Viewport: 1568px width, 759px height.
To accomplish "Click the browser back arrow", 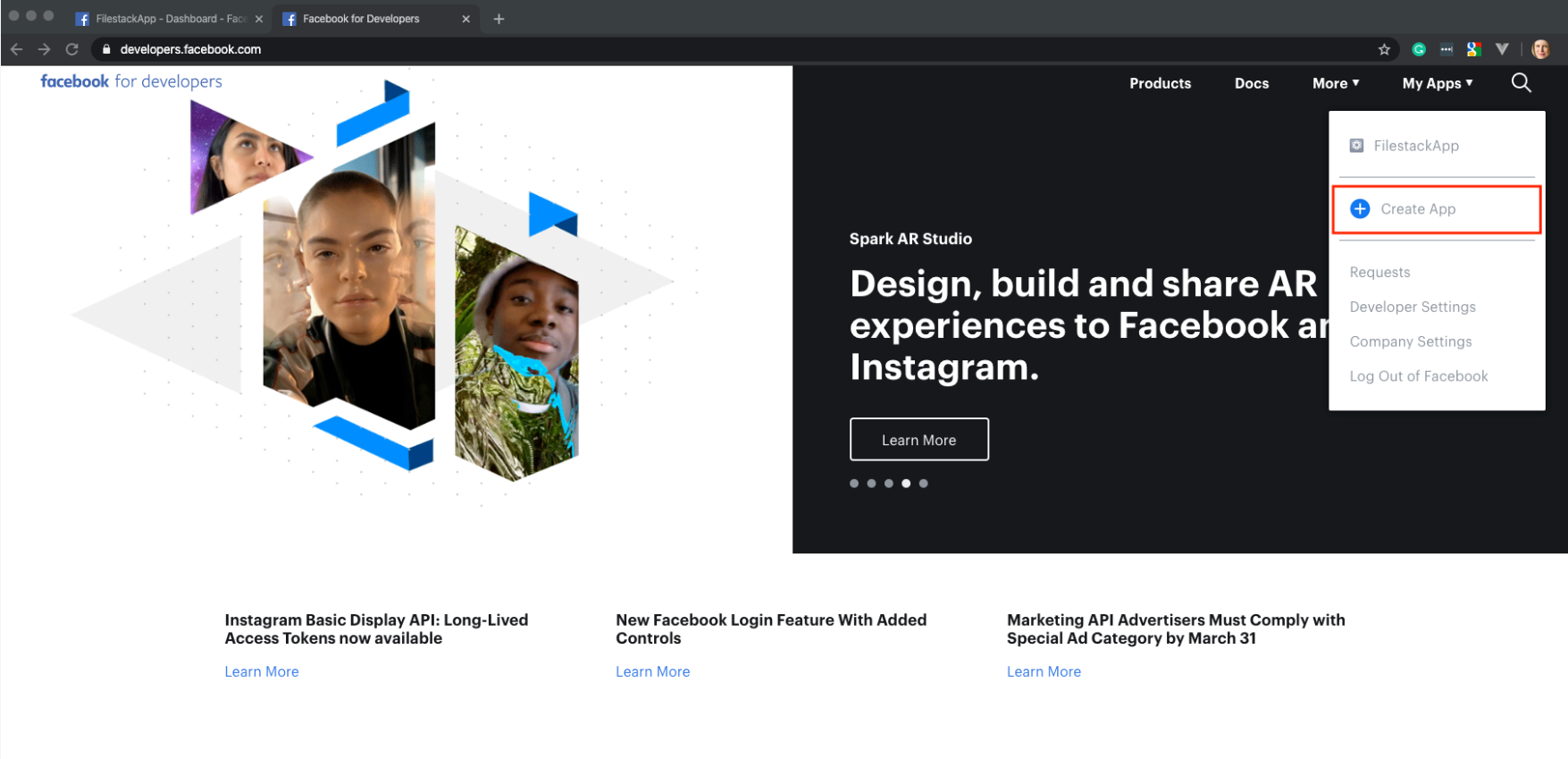I will 16,49.
